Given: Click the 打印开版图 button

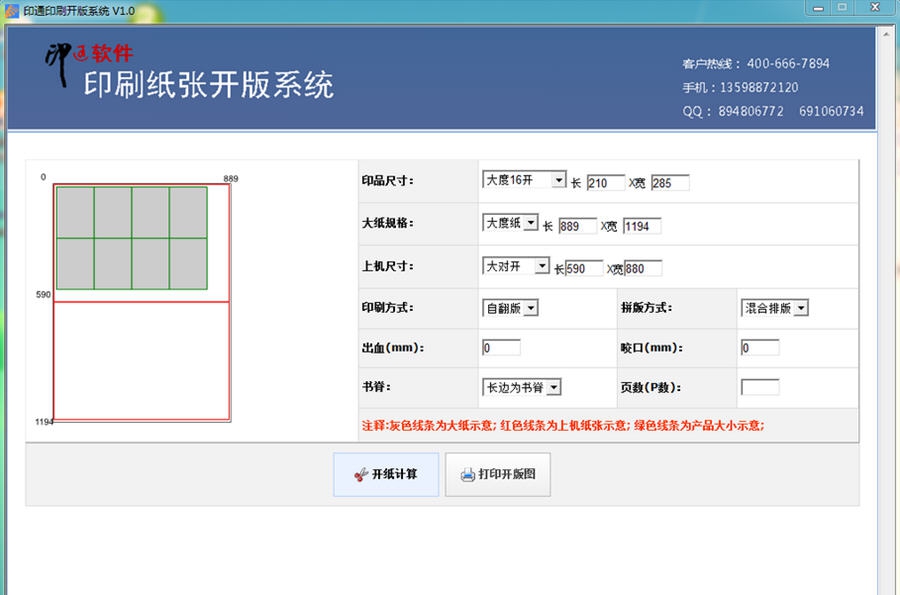Looking at the screenshot, I should (x=497, y=476).
